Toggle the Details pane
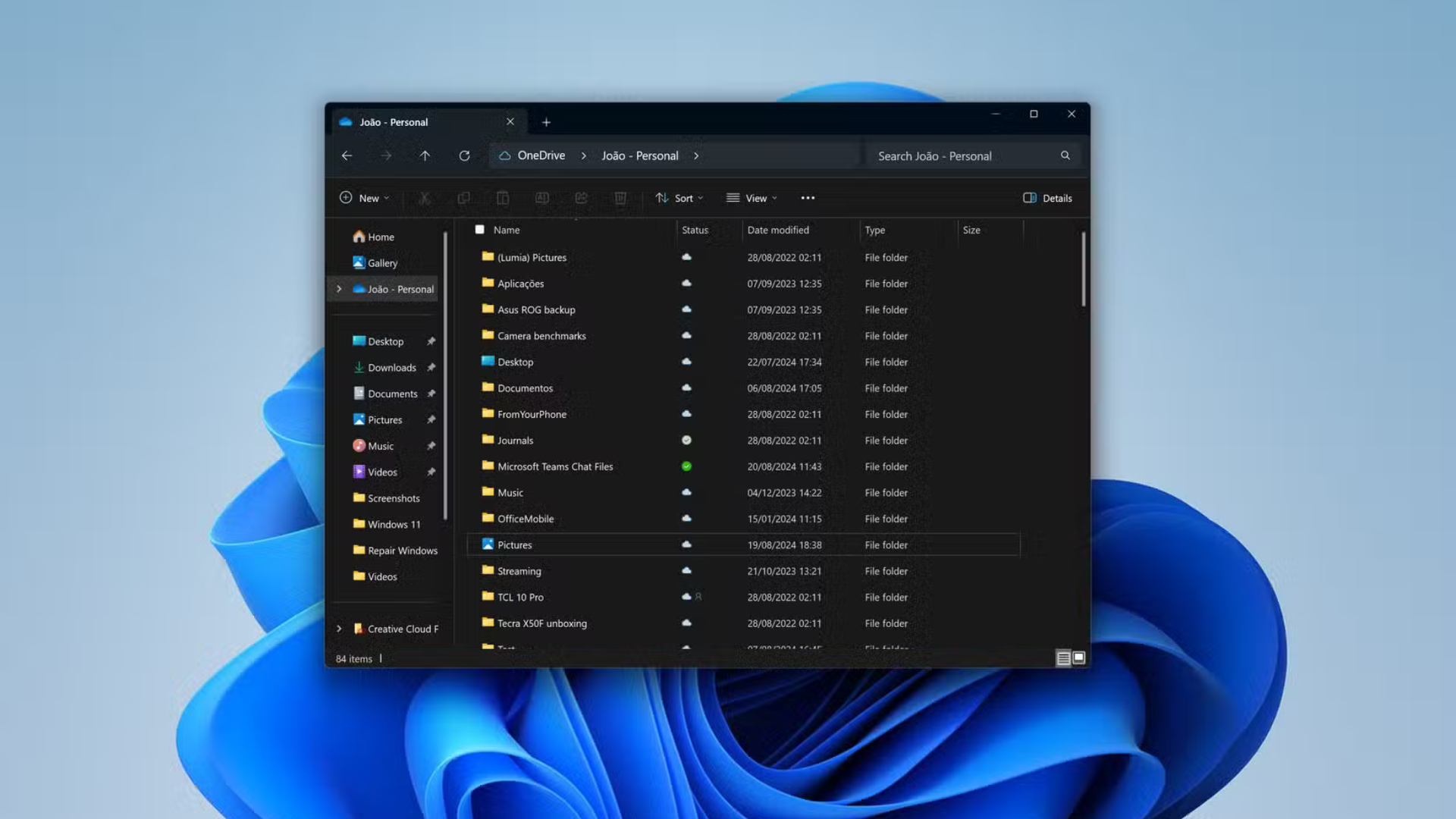1456x819 pixels. coord(1047,198)
